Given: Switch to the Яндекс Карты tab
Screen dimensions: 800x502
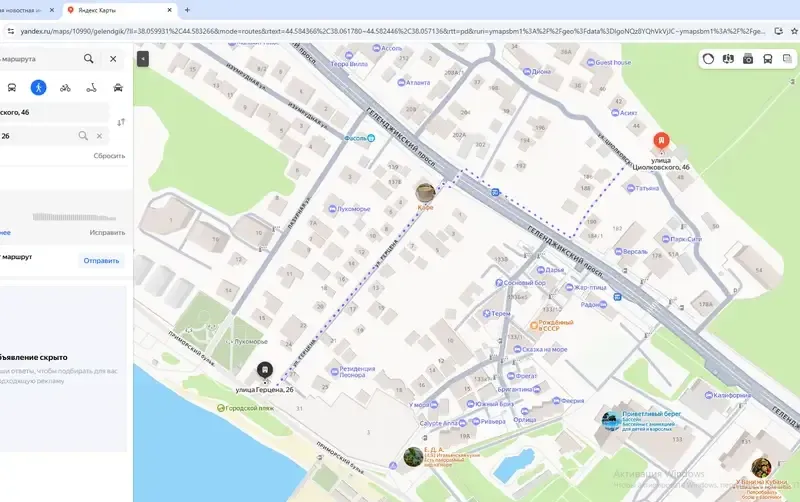Looking at the screenshot, I should [x=119, y=10].
